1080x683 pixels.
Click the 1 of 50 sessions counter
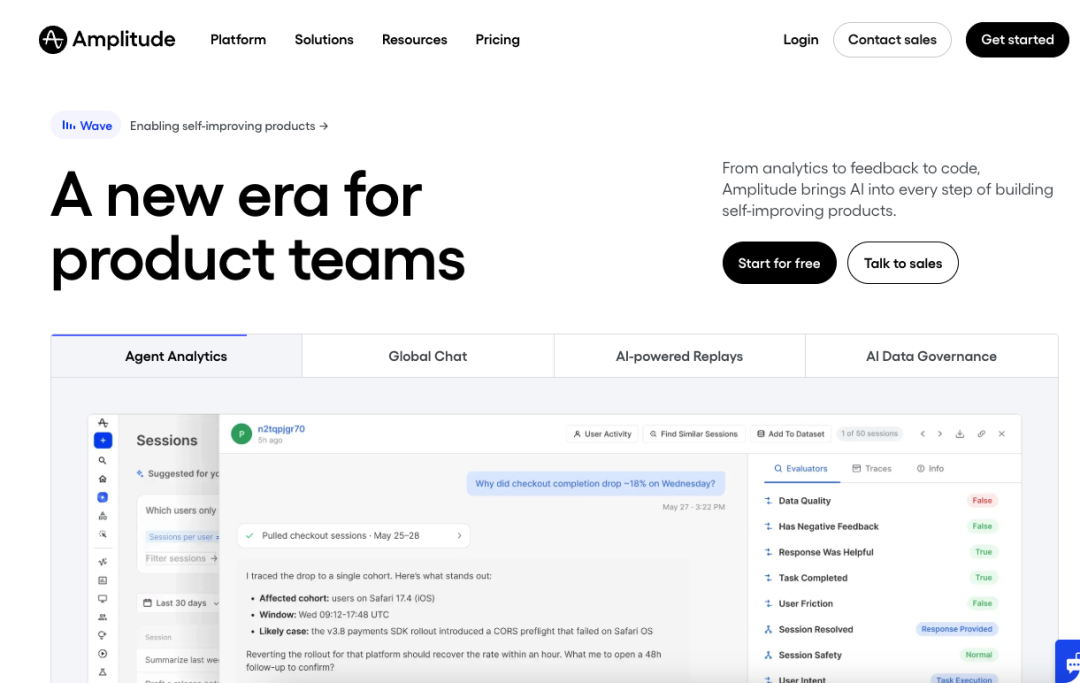pyautogui.click(x=869, y=434)
